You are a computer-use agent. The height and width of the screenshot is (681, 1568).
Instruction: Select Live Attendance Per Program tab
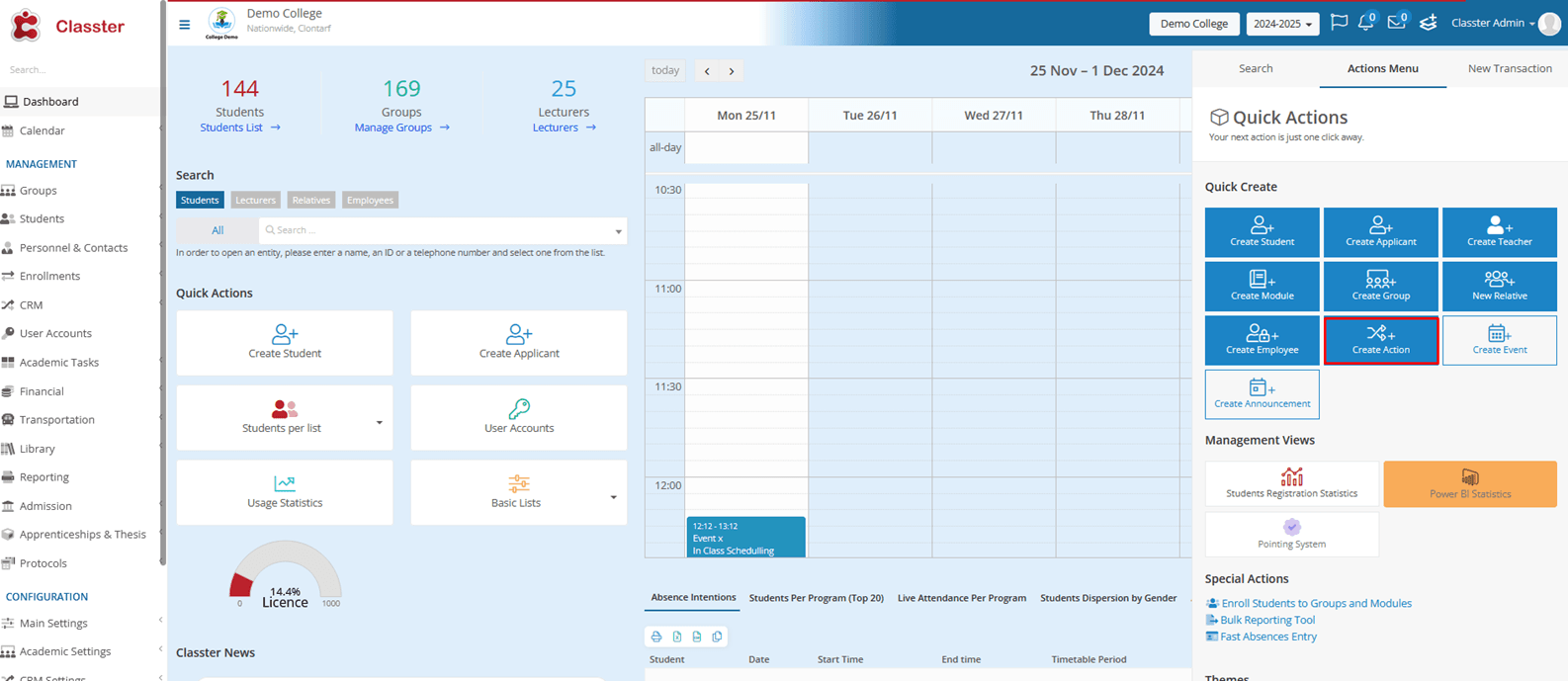point(961,598)
